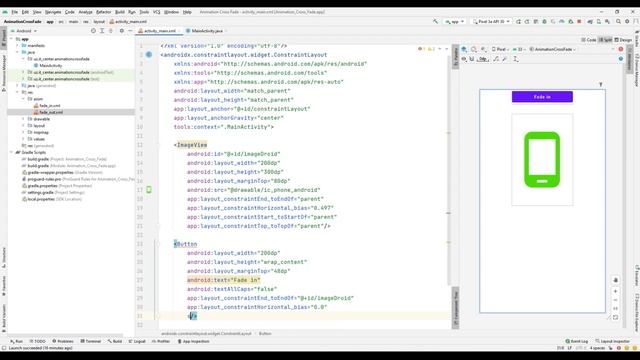Click the infer constraints wand icon

(x=505, y=59)
